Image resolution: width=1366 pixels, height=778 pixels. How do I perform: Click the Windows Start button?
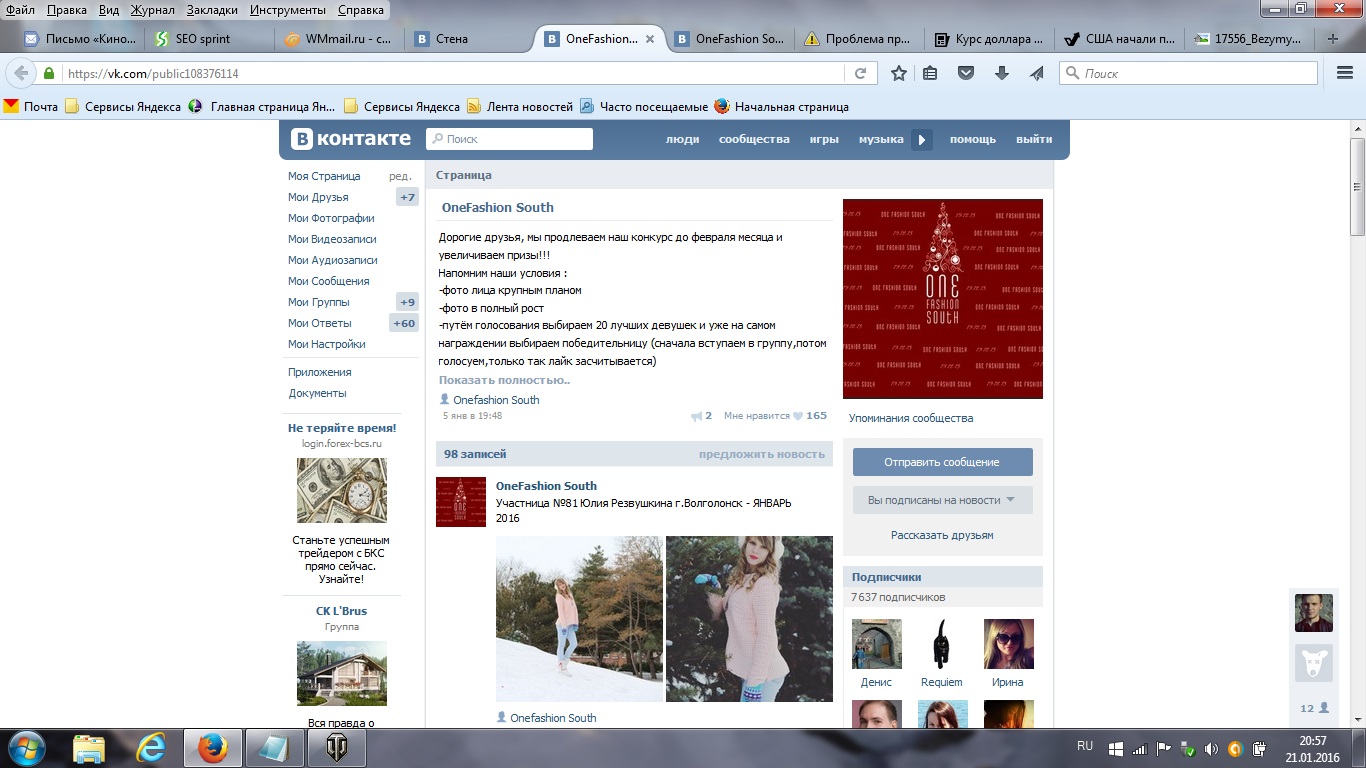click(26, 748)
